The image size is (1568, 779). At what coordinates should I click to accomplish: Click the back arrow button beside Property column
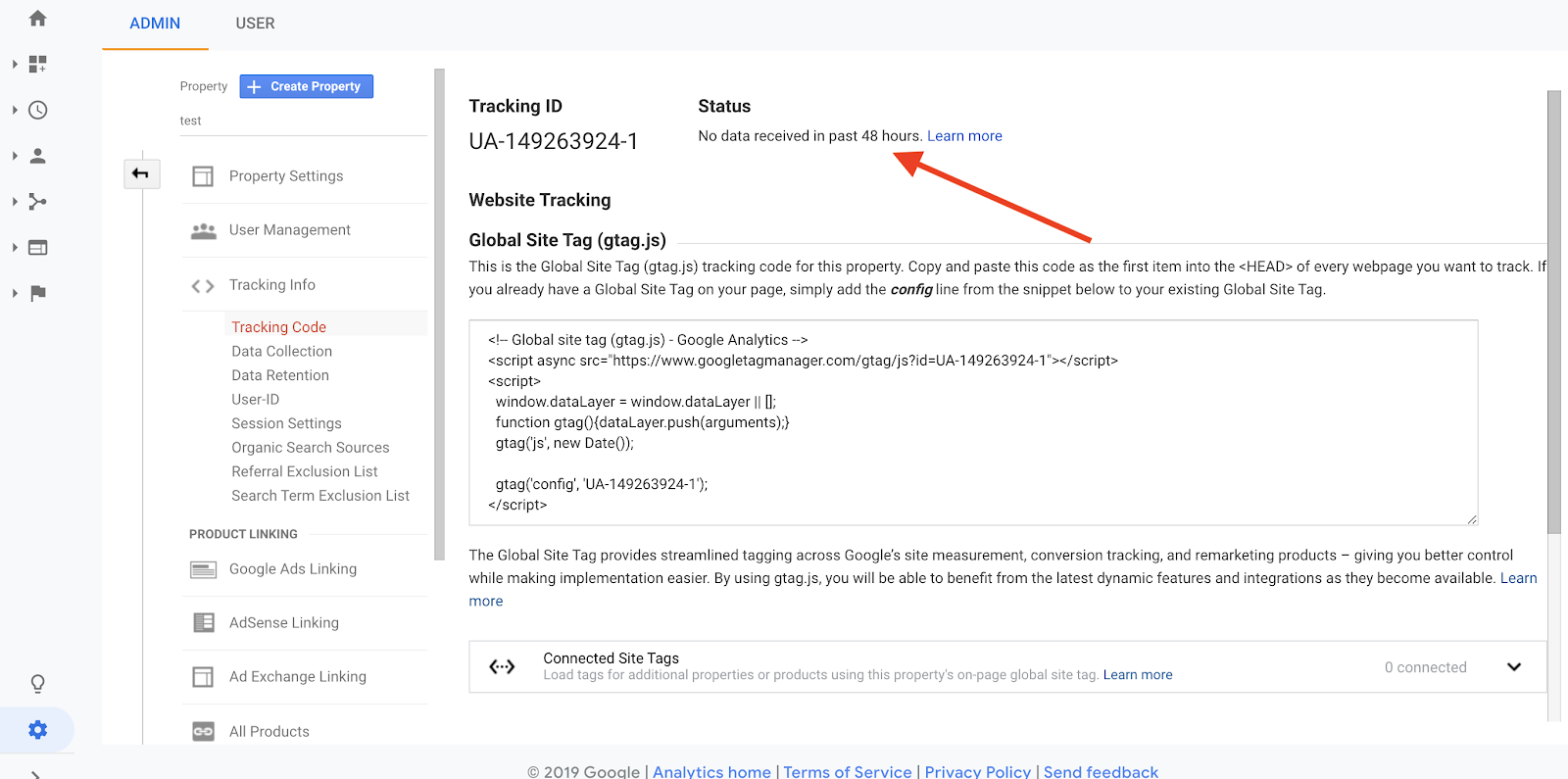point(141,174)
